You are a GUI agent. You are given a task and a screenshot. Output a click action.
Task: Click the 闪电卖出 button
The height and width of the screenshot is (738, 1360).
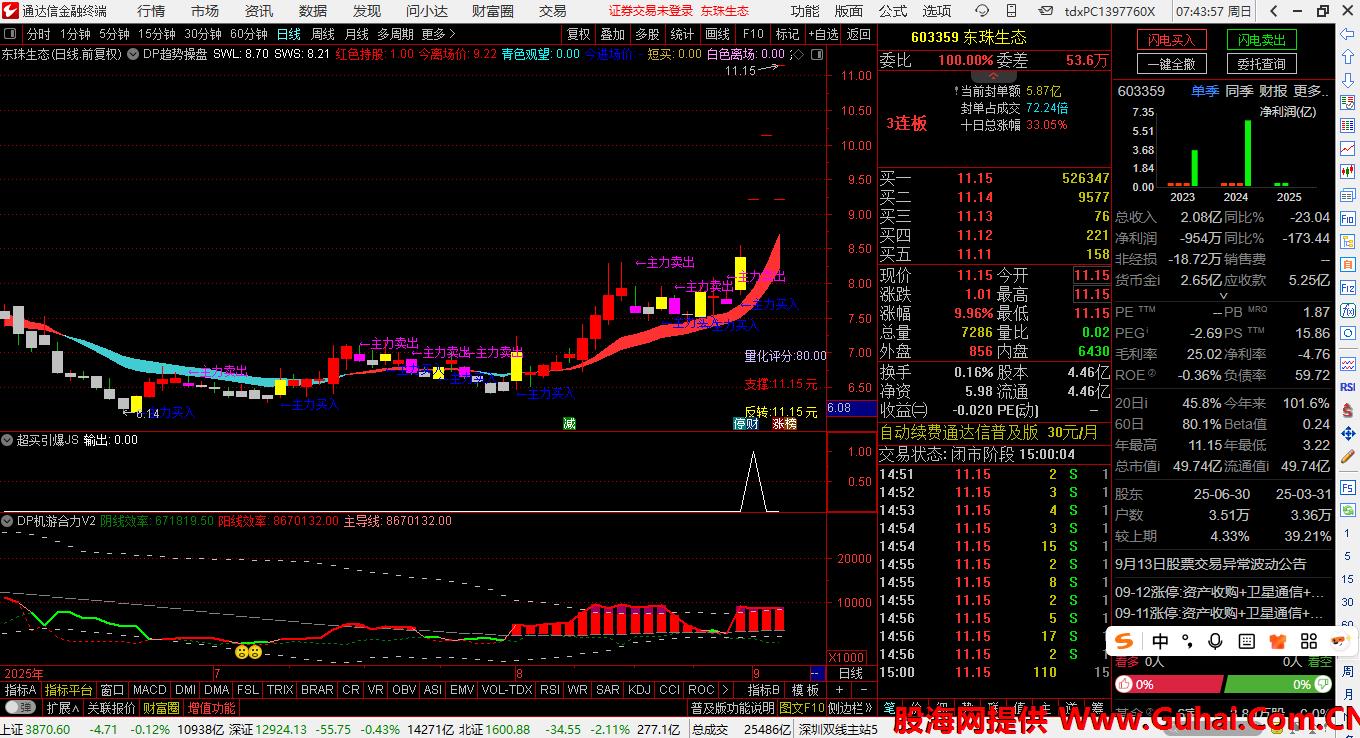[x=1261, y=40]
